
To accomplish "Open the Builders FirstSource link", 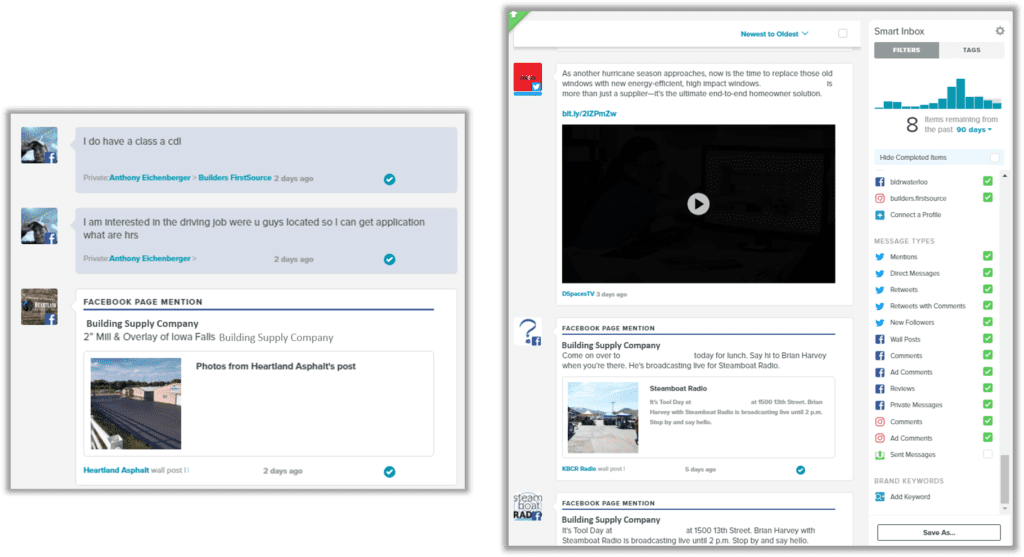I will [234, 178].
